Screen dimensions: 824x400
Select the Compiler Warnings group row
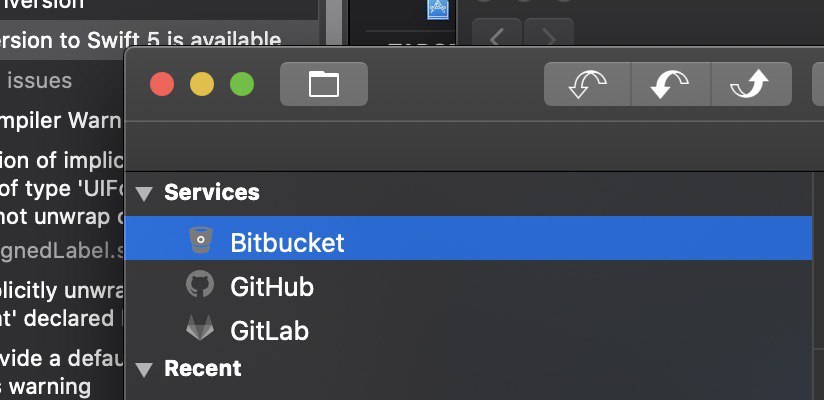pos(60,121)
